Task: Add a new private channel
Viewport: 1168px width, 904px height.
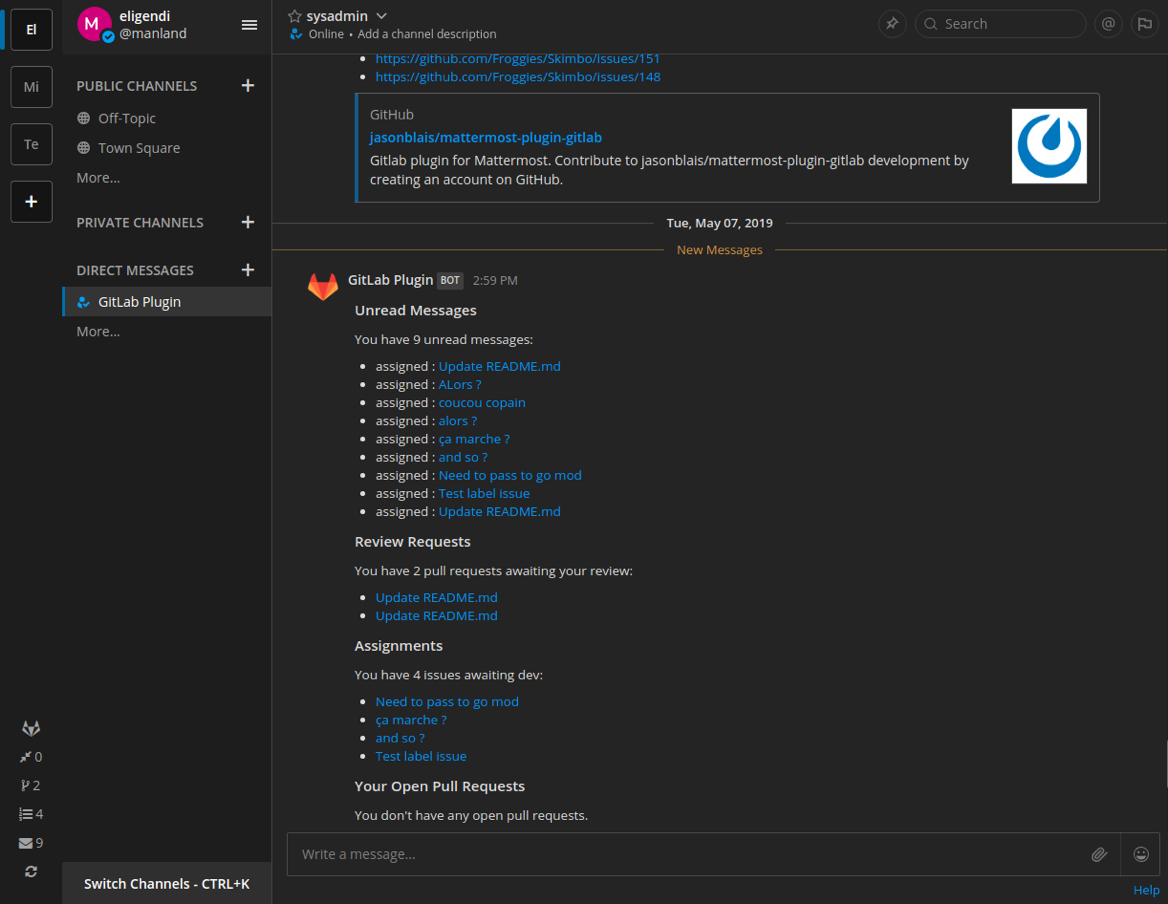Action: tap(248, 222)
